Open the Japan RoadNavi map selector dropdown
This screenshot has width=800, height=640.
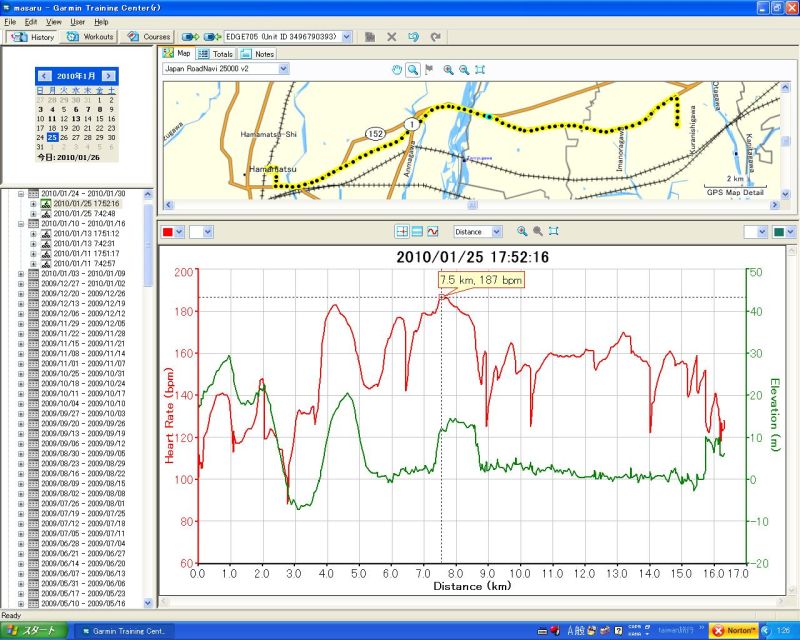pos(284,68)
